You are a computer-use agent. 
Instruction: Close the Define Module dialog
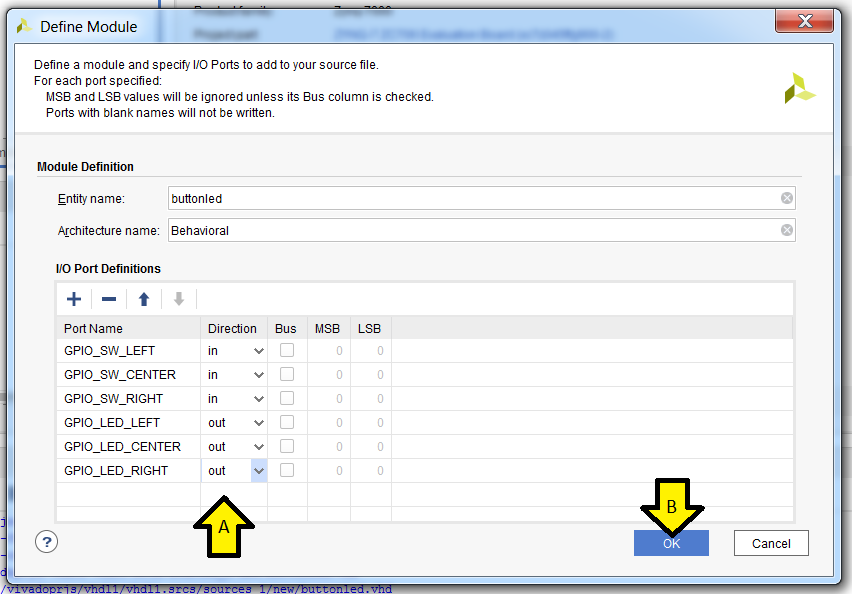[804, 21]
